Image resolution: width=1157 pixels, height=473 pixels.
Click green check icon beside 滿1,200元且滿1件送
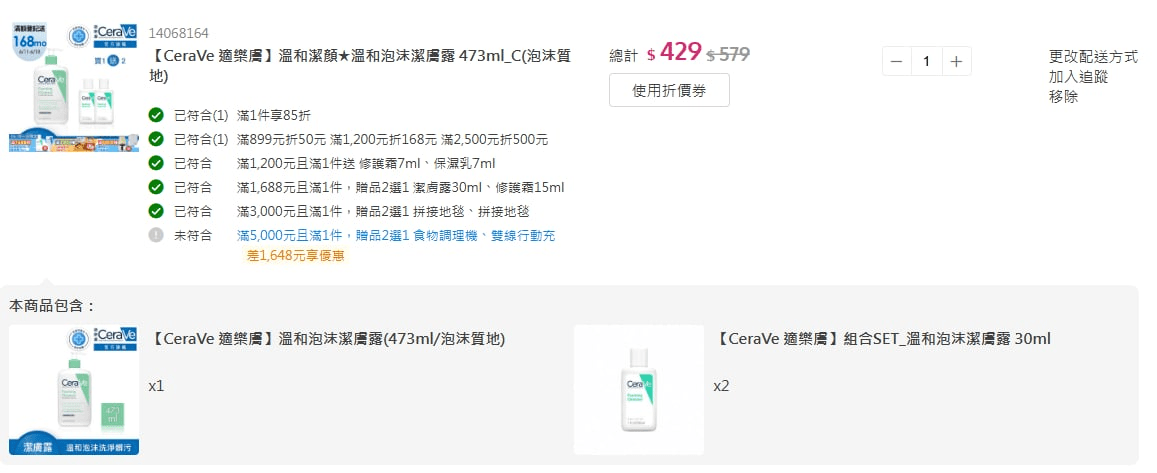click(156, 163)
